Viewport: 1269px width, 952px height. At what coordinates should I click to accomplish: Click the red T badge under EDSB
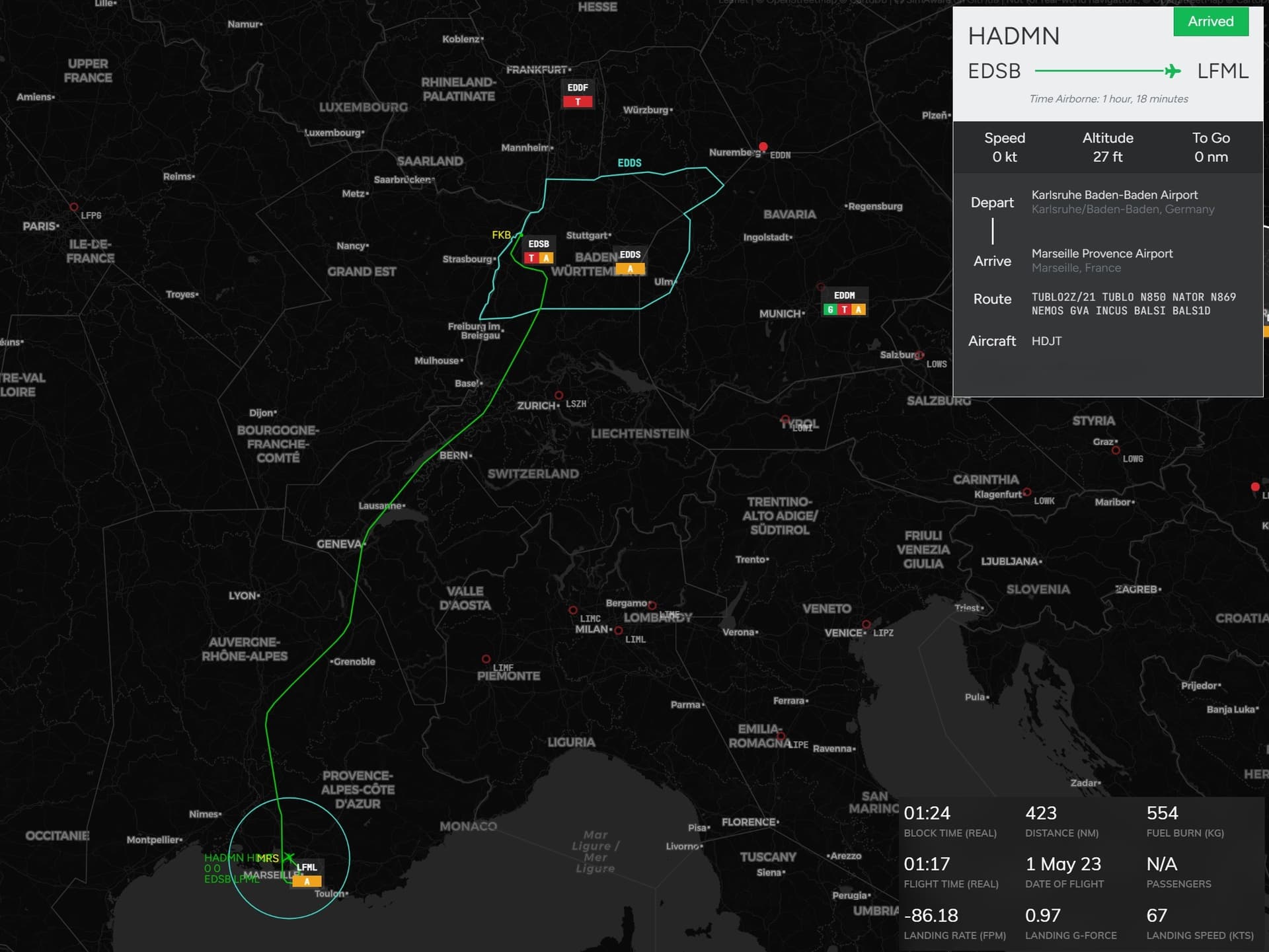[x=531, y=258]
